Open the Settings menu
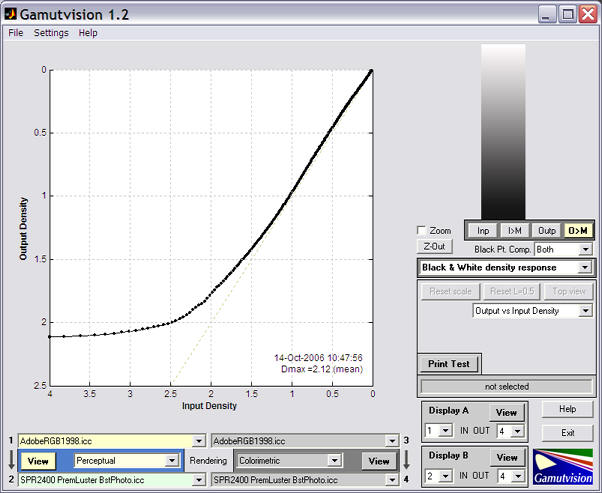602x493 pixels. click(x=51, y=33)
